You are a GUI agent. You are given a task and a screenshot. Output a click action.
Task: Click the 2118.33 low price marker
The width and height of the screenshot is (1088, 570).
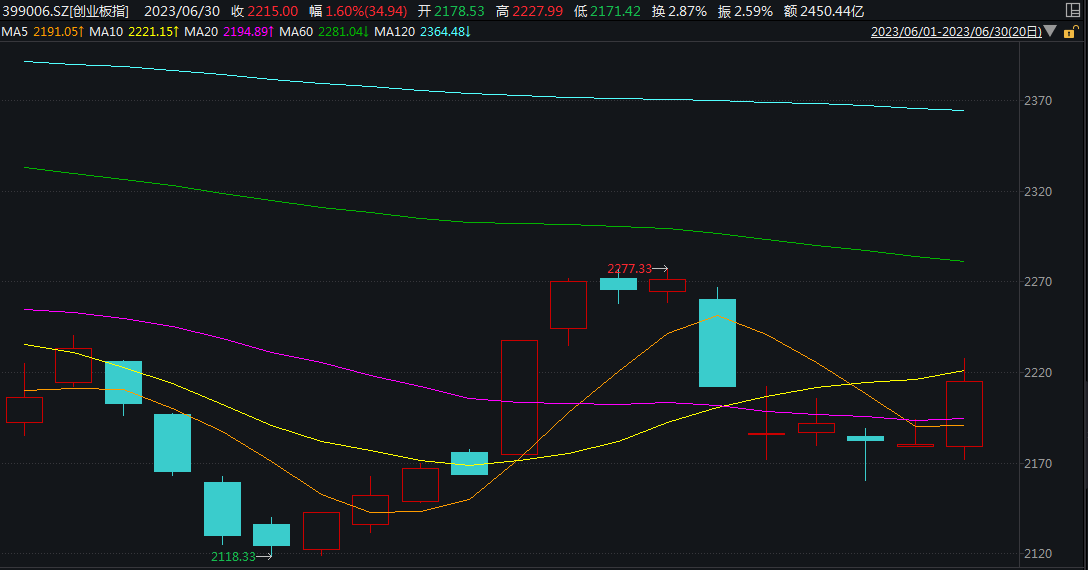click(x=233, y=557)
